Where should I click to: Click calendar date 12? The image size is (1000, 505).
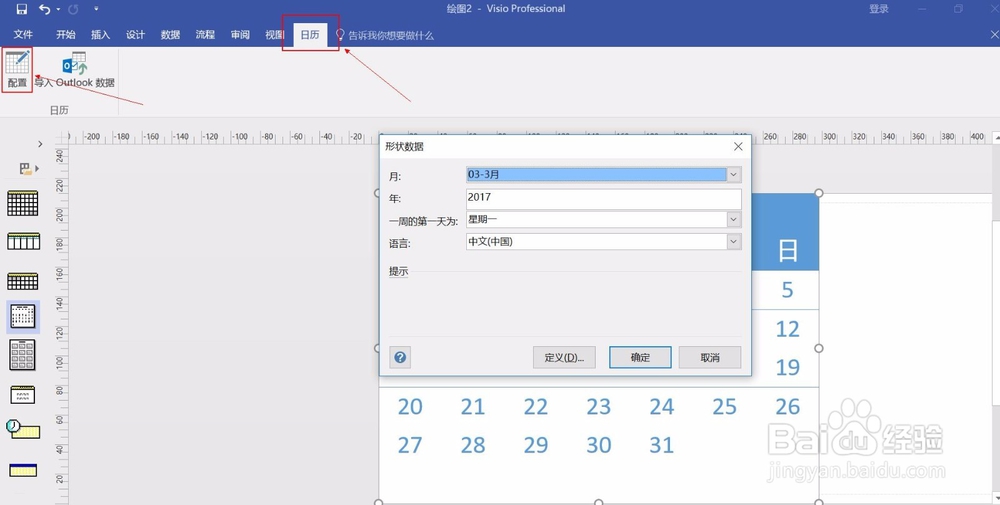pyautogui.click(x=788, y=329)
